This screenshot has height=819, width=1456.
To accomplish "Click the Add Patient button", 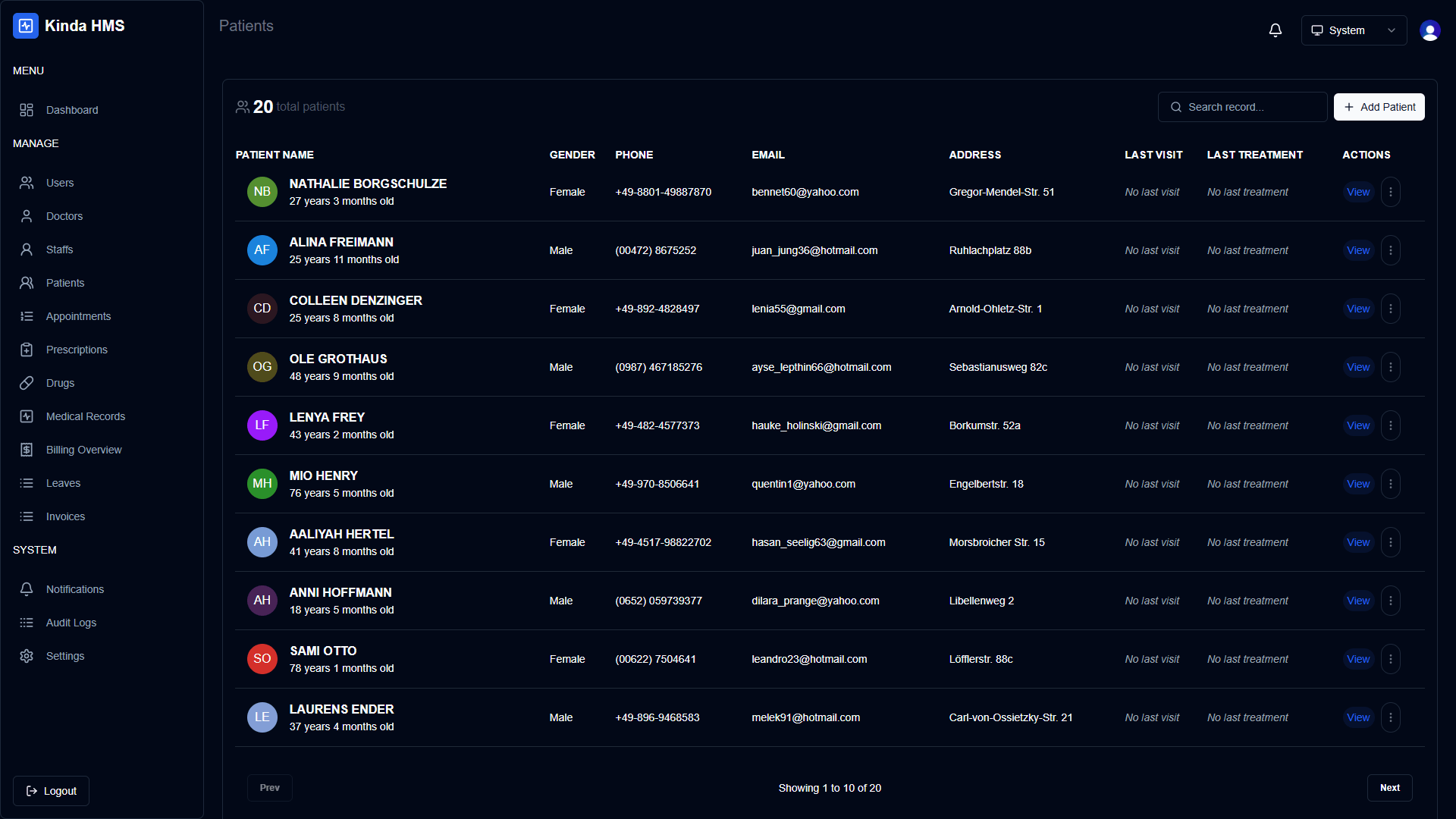I will pos(1379,107).
